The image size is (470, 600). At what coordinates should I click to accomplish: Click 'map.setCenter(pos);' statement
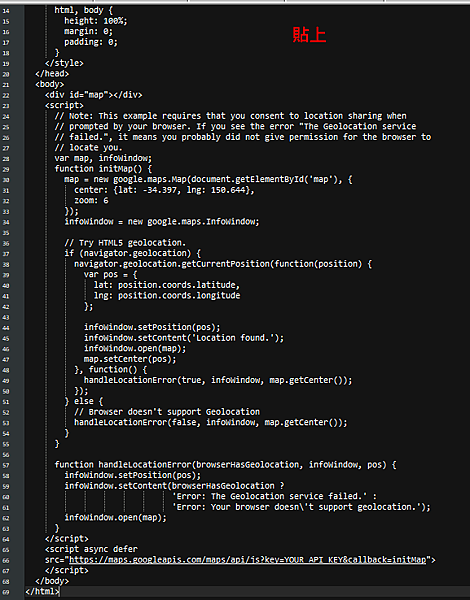coord(130,359)
